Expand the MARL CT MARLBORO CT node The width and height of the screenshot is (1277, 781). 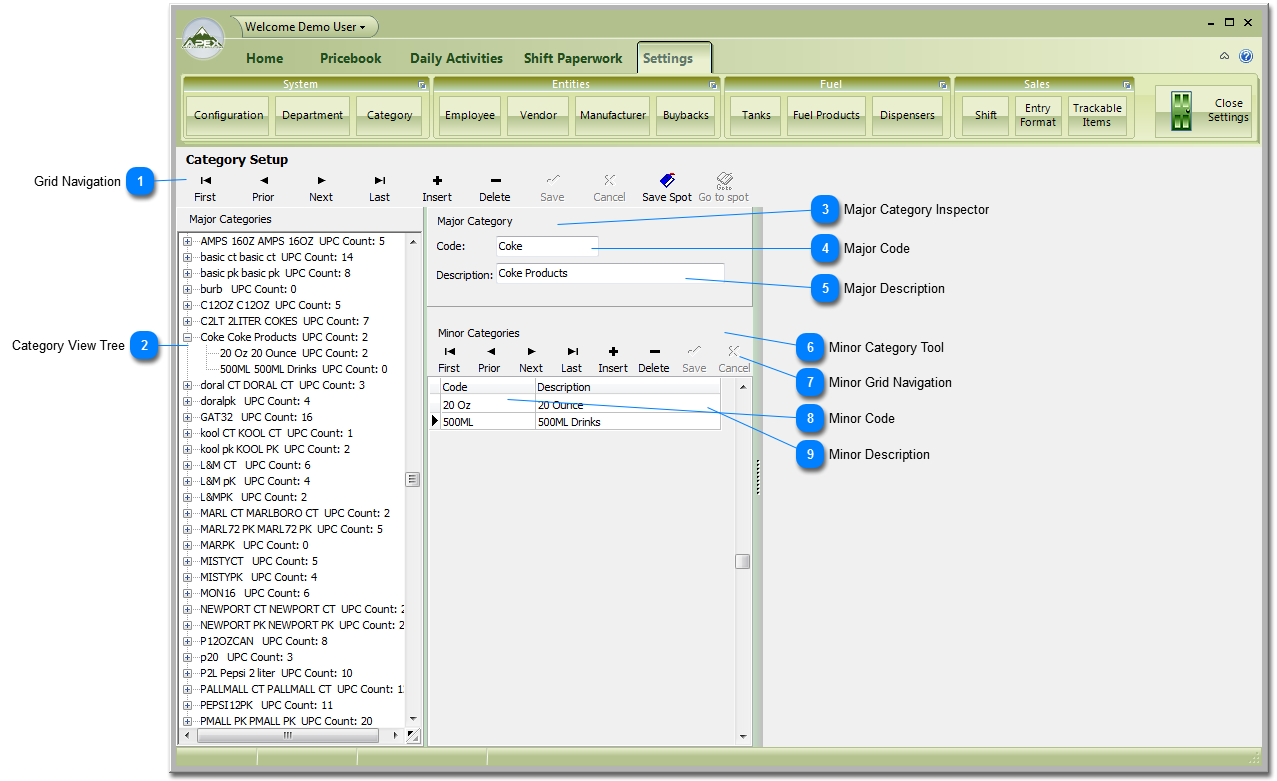tap(187, 513)
